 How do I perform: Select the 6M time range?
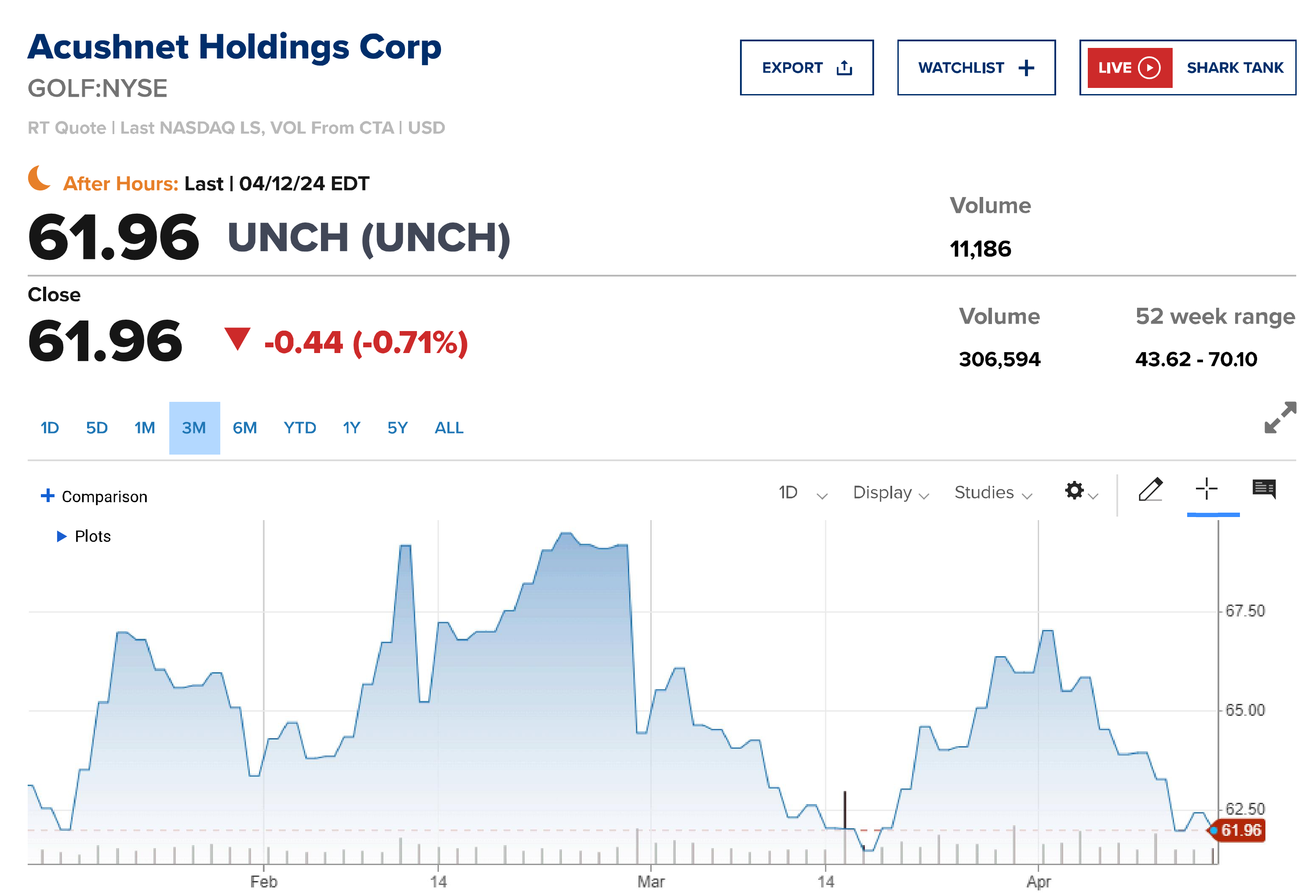244,428
